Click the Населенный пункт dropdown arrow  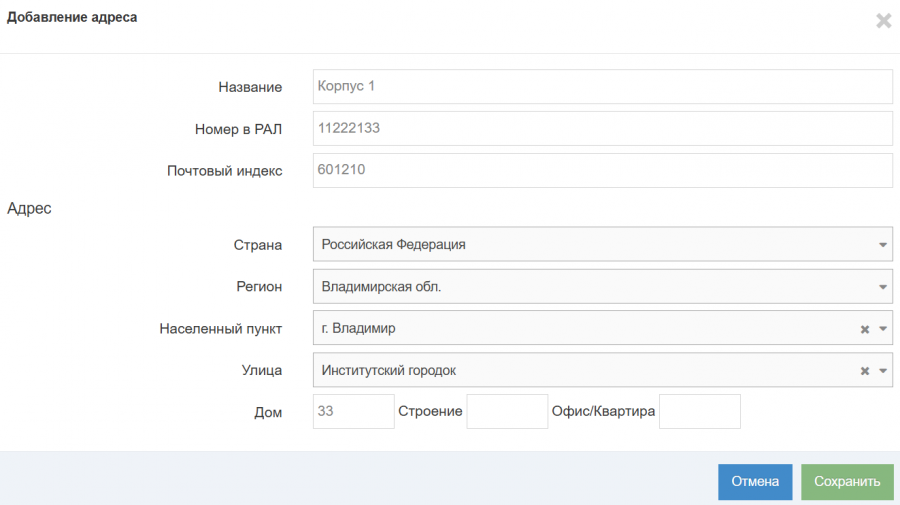883,329
